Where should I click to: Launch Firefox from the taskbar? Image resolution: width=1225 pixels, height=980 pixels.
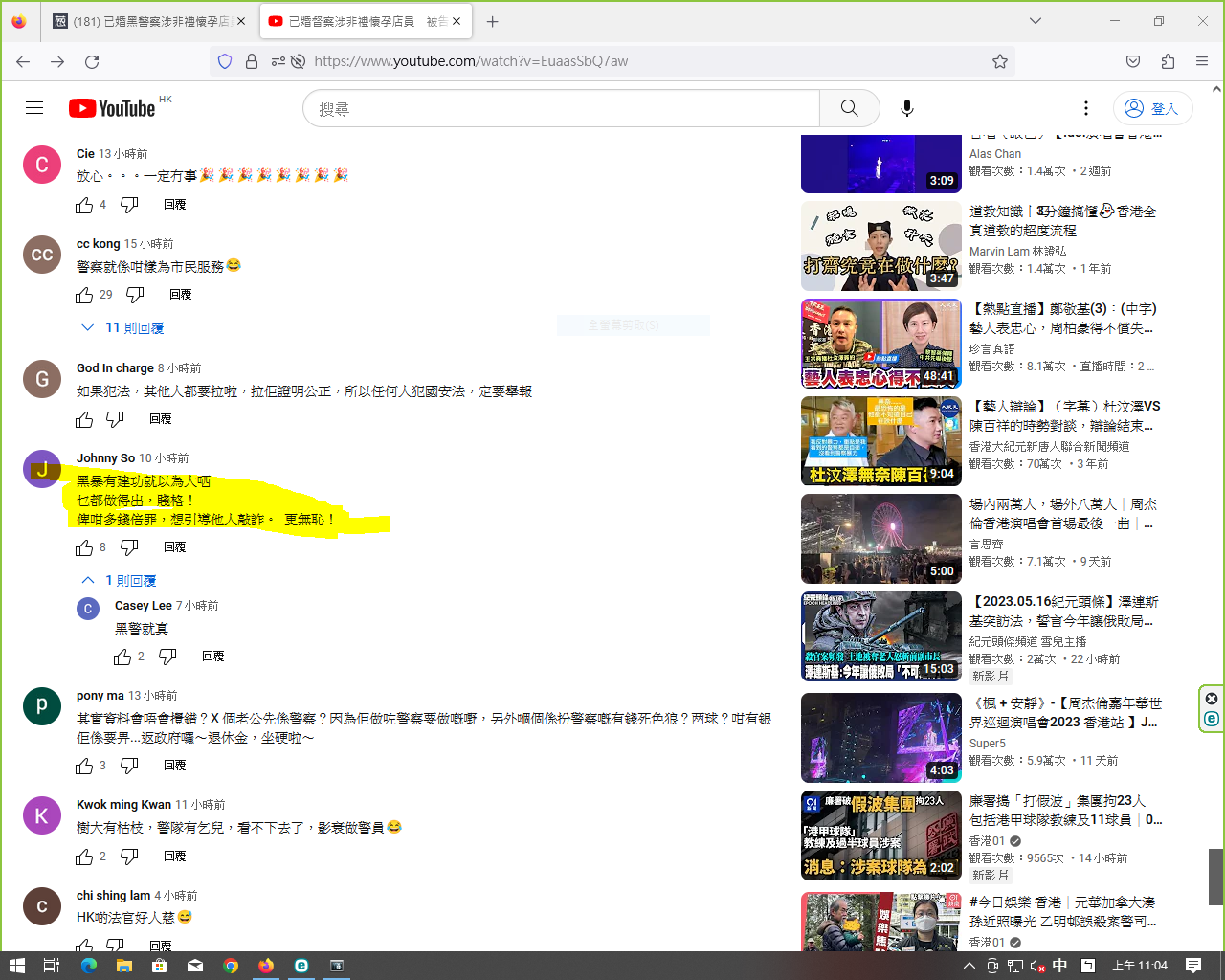(266, 966)
